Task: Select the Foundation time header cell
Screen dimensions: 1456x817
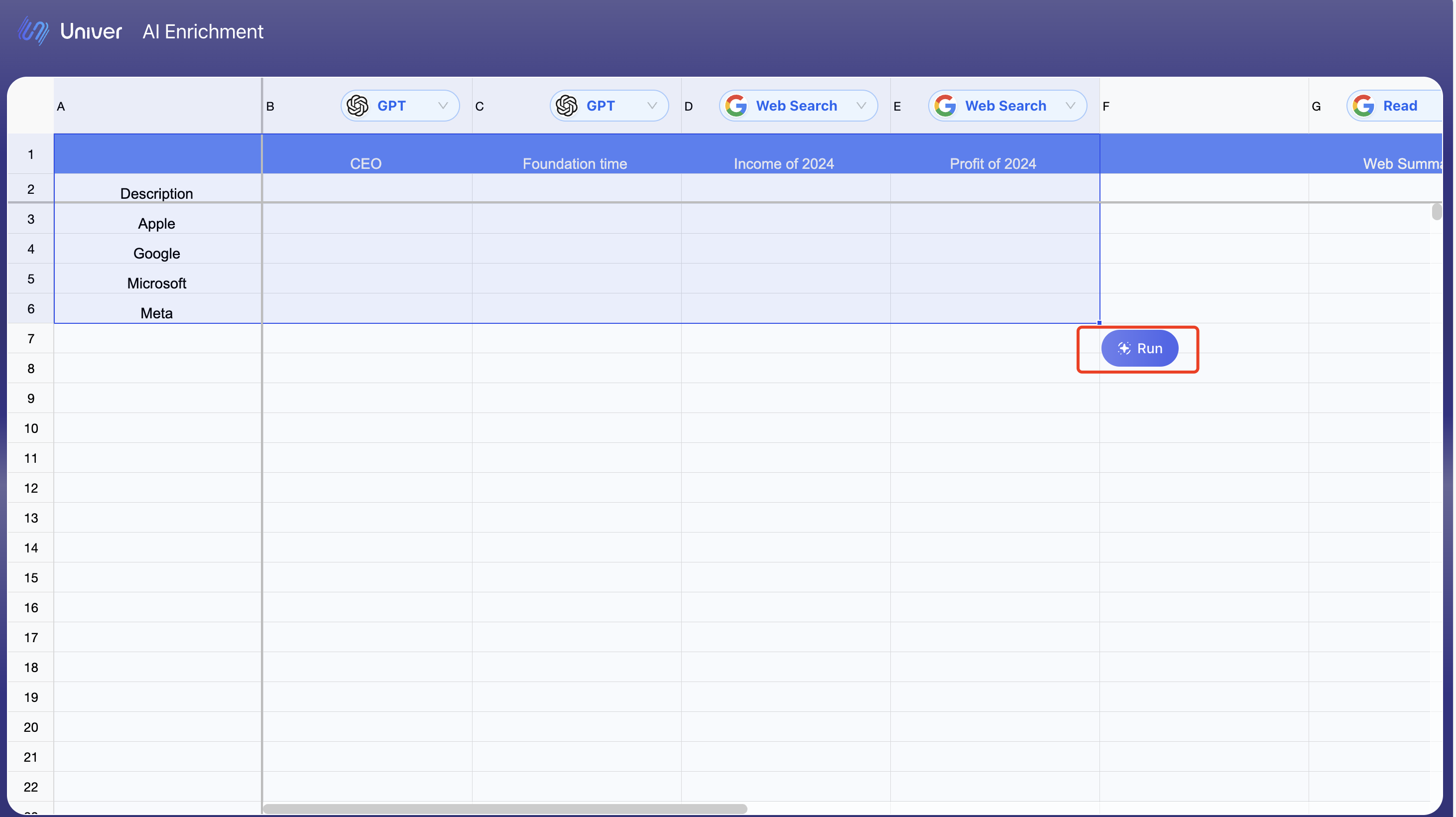Action: click(x=576, y=154)
